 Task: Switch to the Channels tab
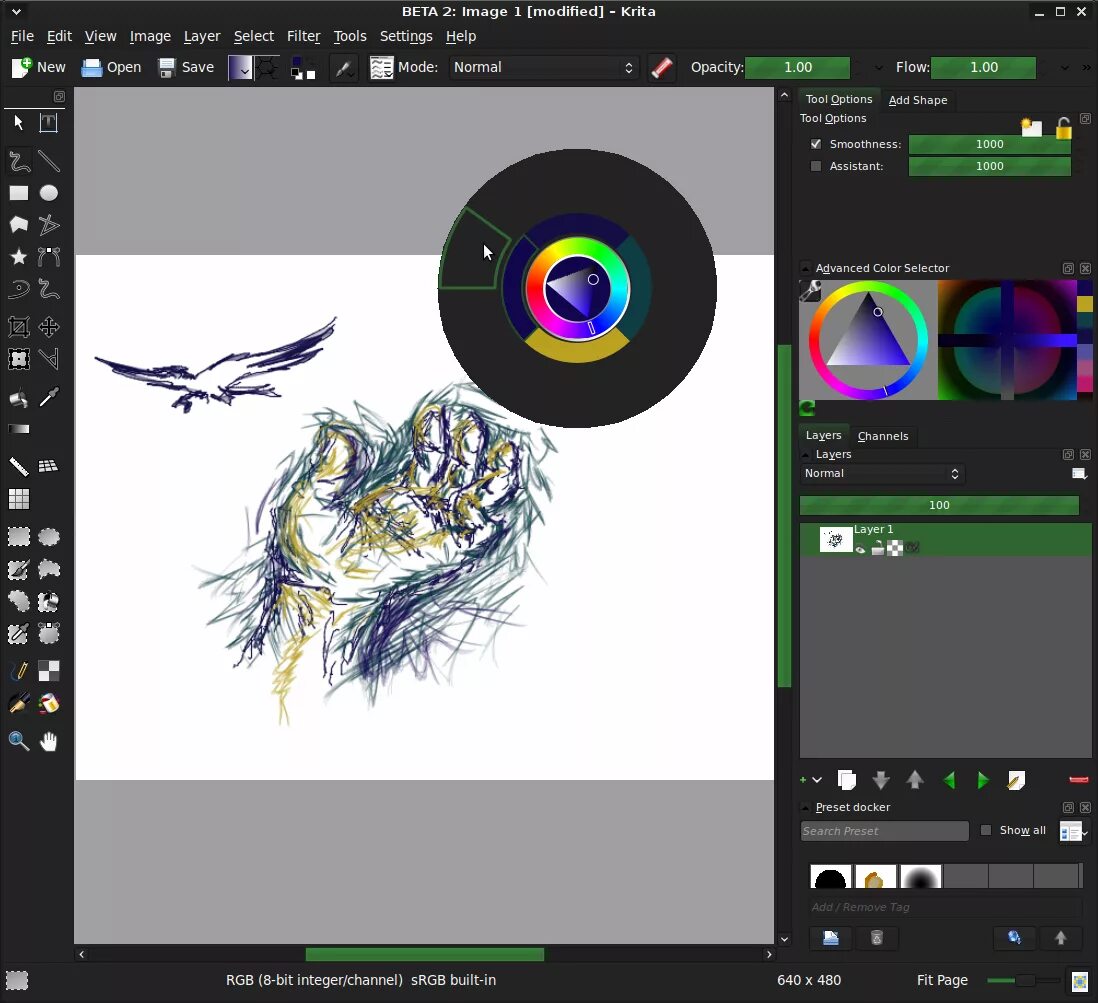click(x=882, y=436)
